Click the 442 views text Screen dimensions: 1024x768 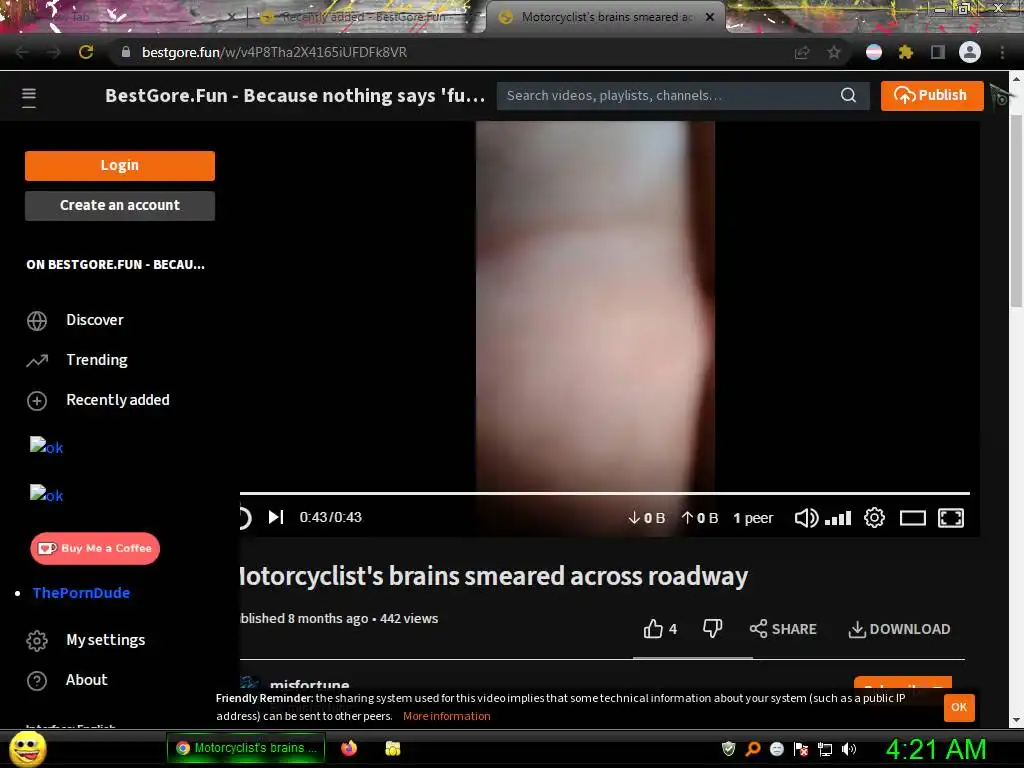click(409, 618)
